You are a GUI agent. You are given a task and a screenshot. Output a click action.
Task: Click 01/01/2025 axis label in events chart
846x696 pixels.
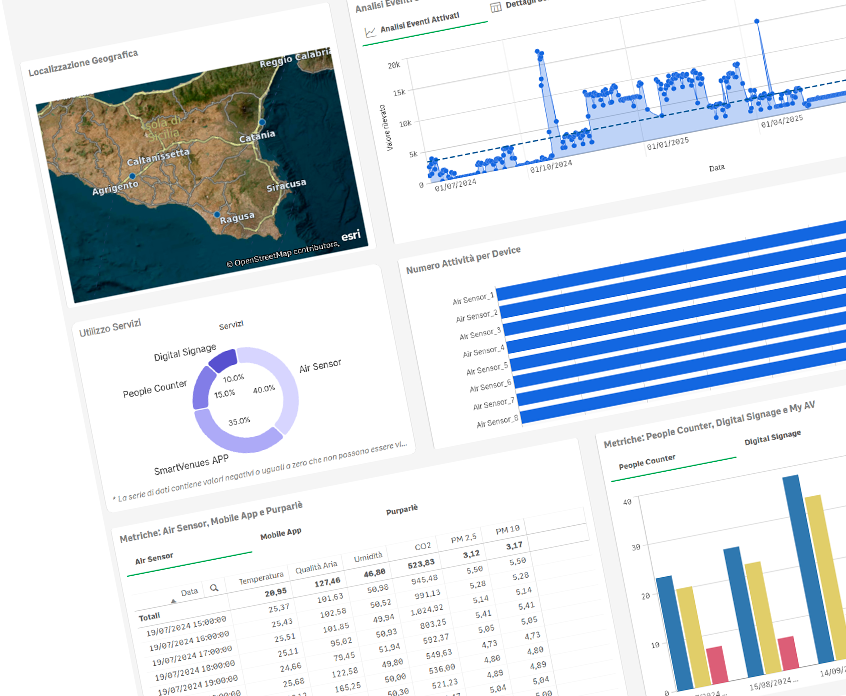[x=668, y=144]
